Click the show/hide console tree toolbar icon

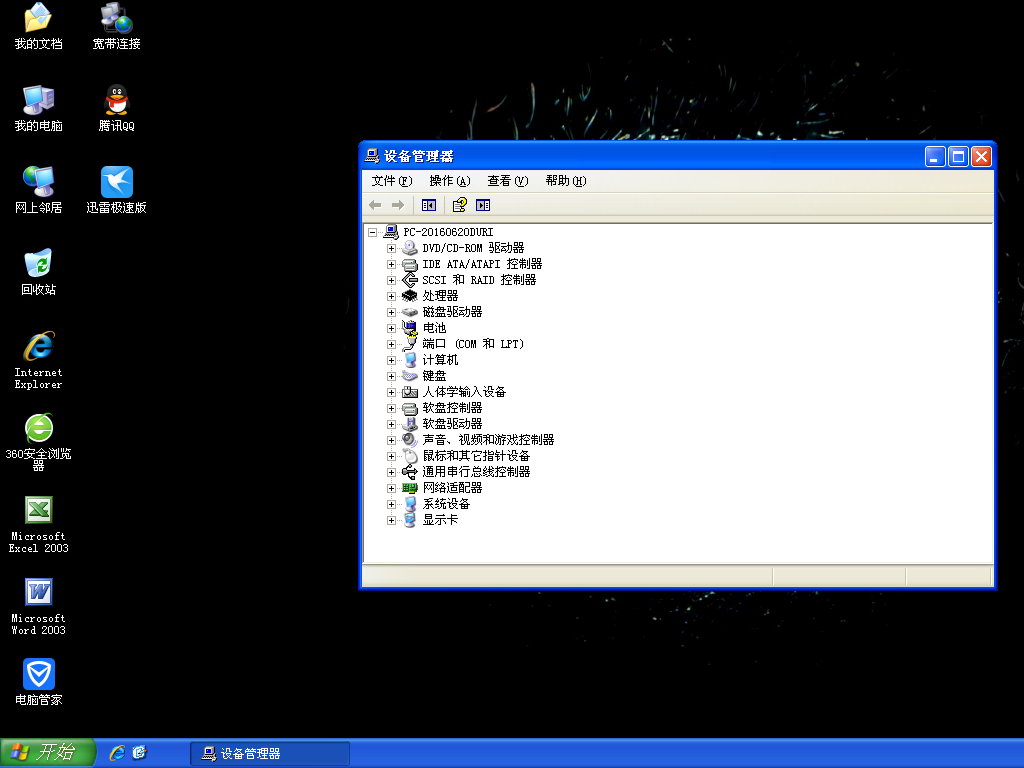point(429,205)
